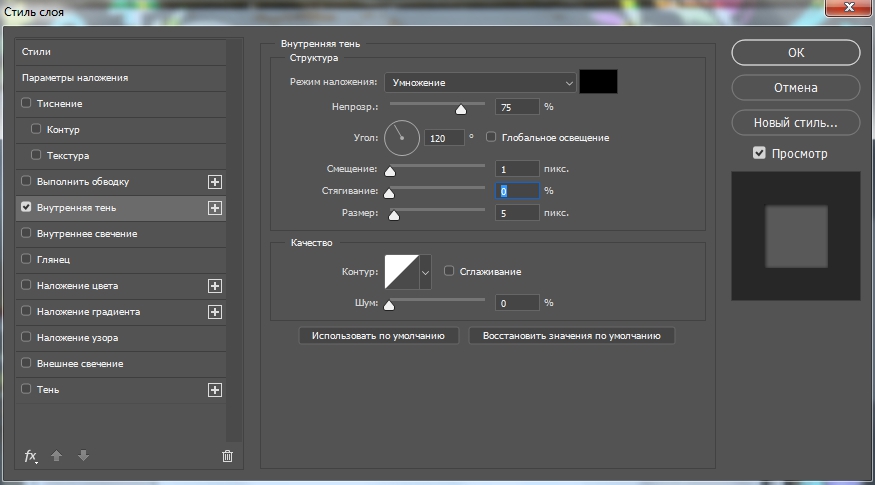The width and height of the screenshot is (875, 485).
Task: Click the effects list scrollbar
Action: [234, 240]
